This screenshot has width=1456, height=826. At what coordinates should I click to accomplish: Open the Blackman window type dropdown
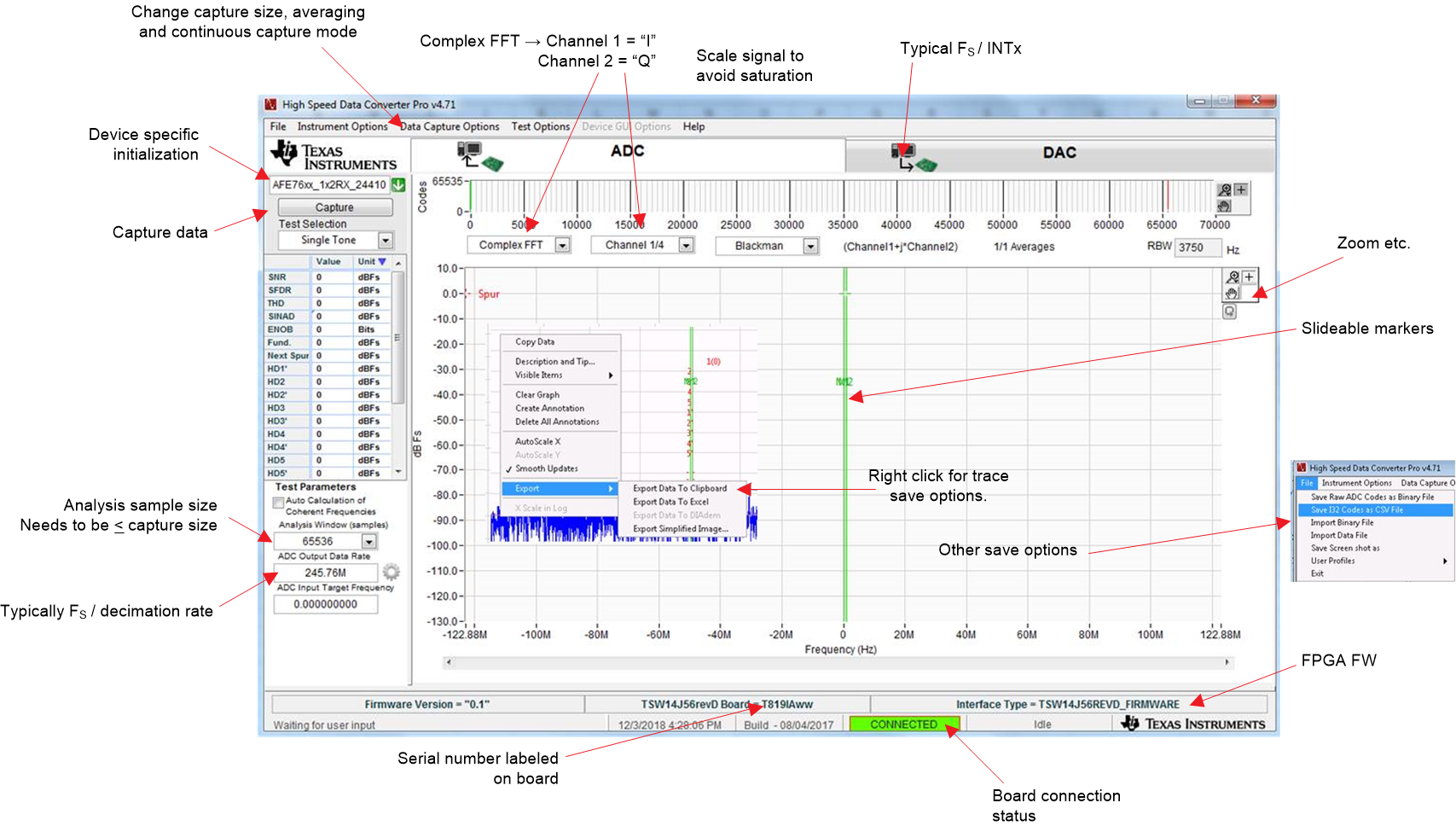click(x=810, y=246)
